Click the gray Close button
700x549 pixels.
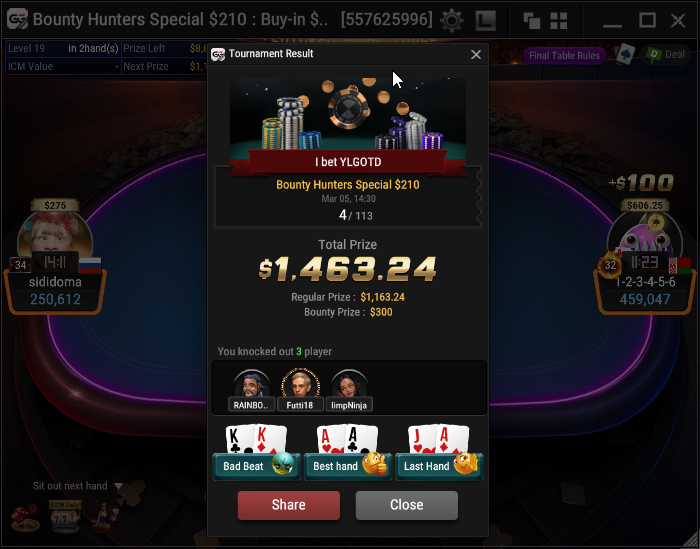coord(407,505)
